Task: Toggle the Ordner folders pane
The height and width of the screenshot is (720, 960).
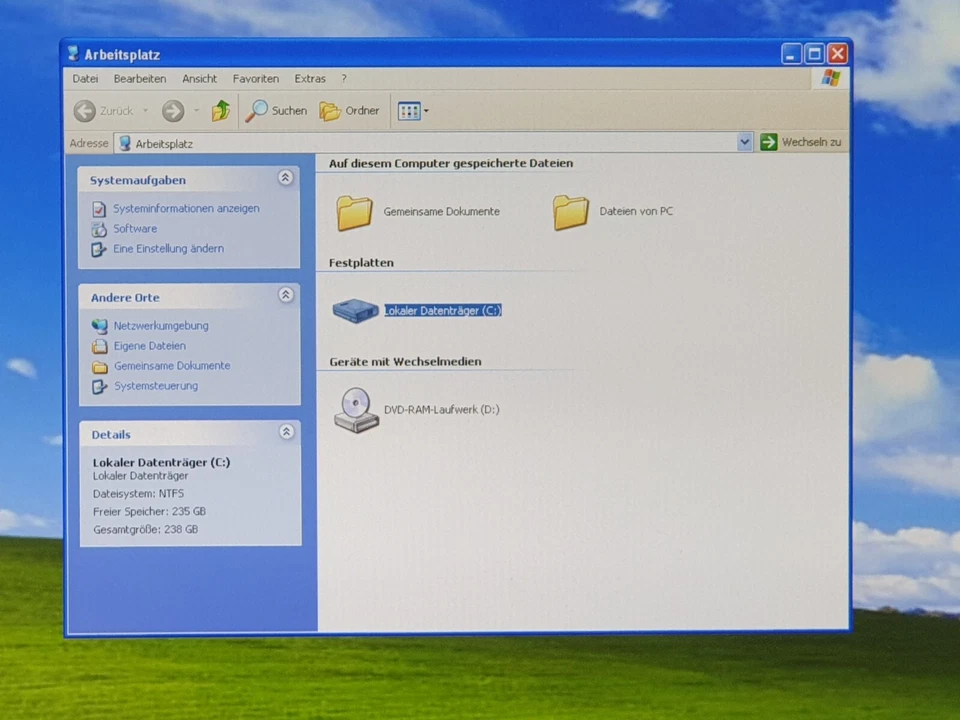Action: tap(350, 111)
